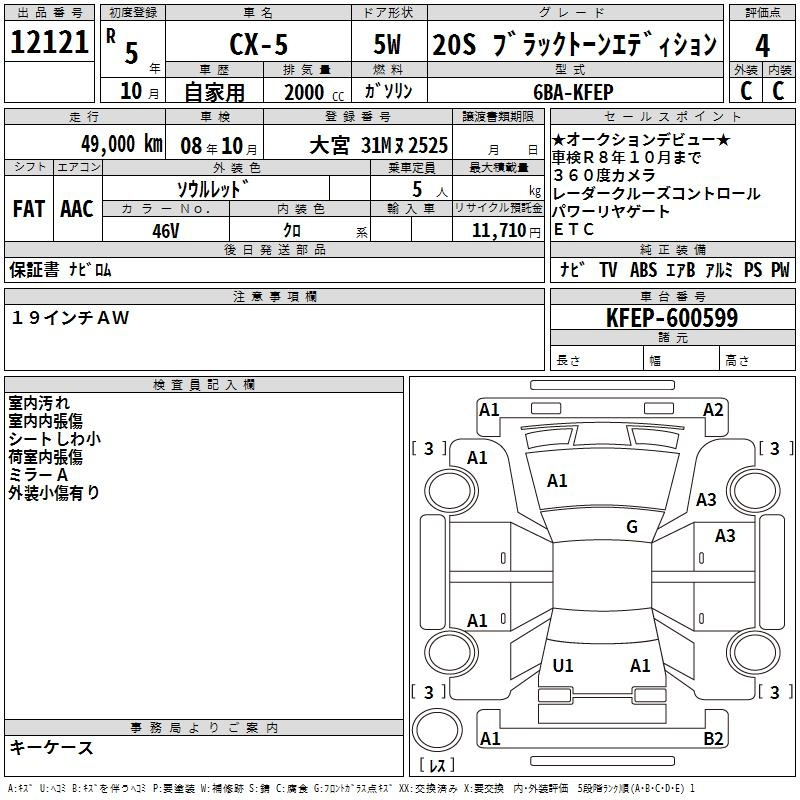Click the displacement value 2000 cc
This screenshot has height=800, width=800.
click(x=314, y=92)
